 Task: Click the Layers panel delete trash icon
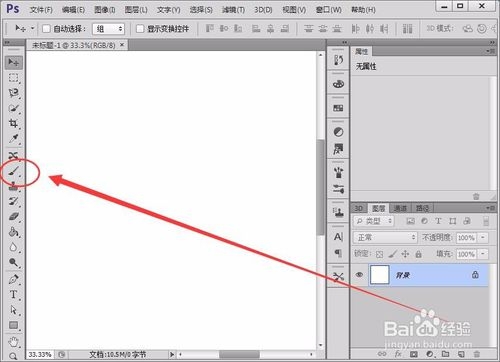[x=477, y=354]
